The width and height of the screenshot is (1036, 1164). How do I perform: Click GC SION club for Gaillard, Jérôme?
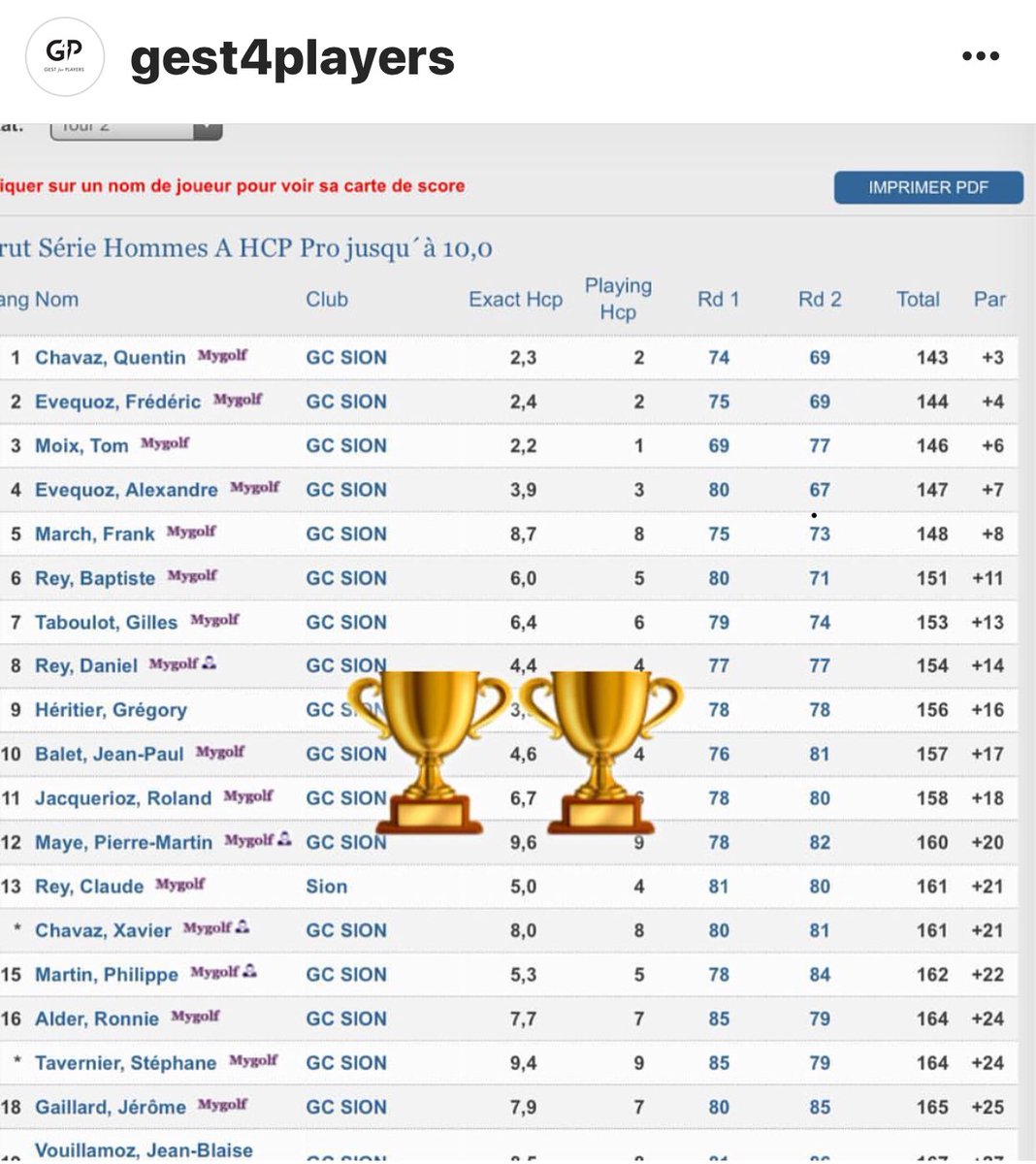(x=346, y=1107)
